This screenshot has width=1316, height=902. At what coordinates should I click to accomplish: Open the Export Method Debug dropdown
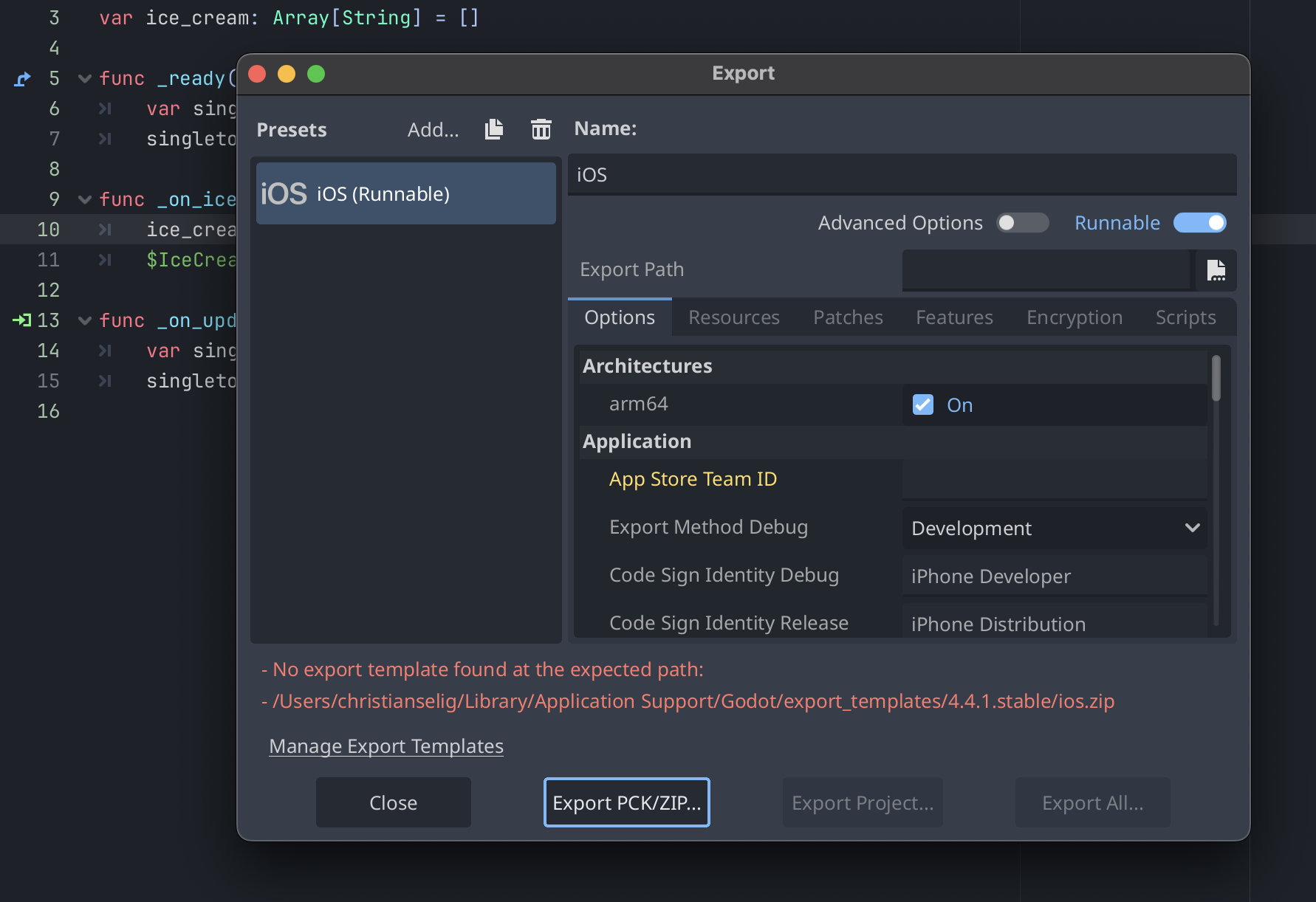(1054, 529)
